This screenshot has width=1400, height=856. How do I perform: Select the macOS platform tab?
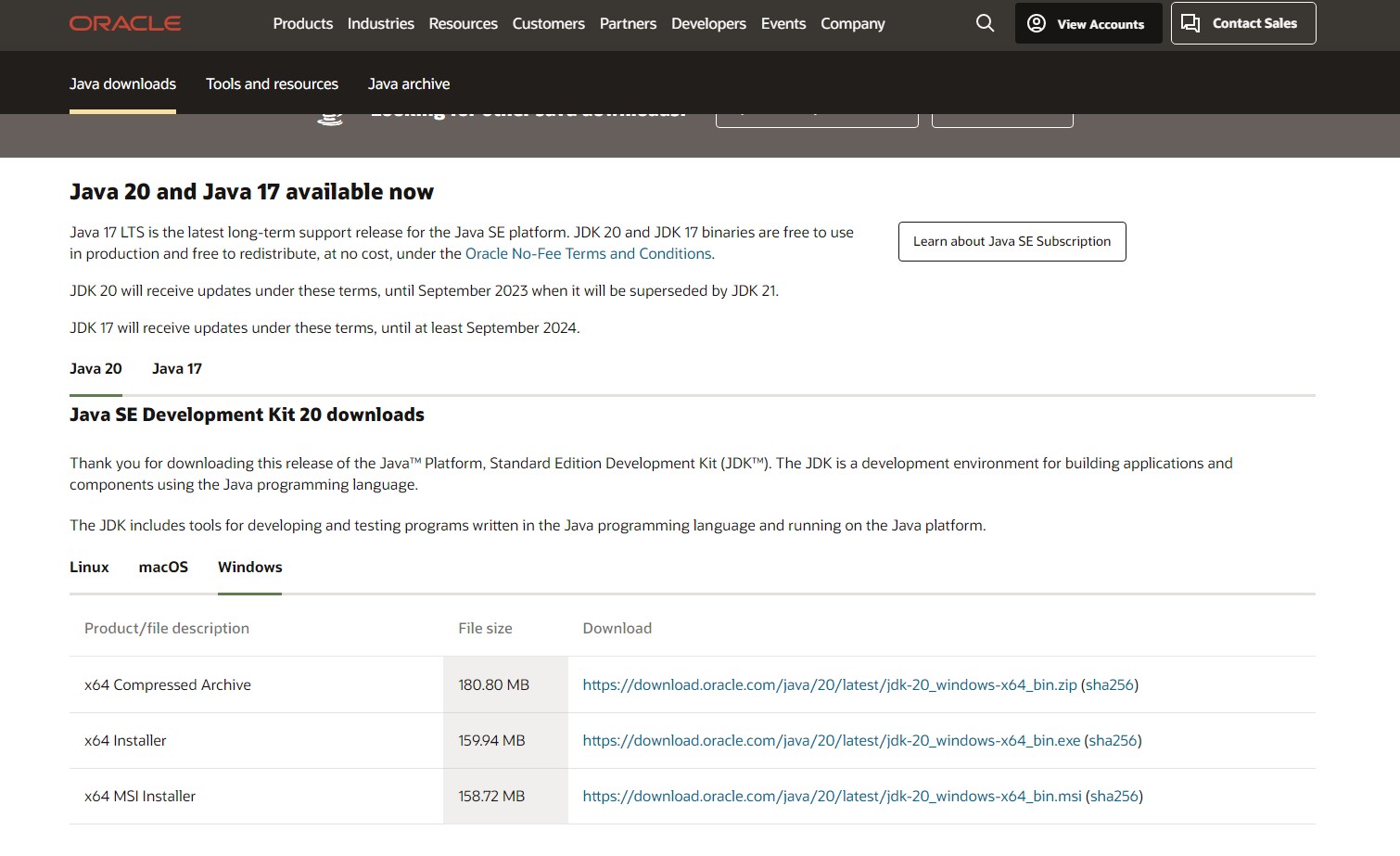point(163,567)
